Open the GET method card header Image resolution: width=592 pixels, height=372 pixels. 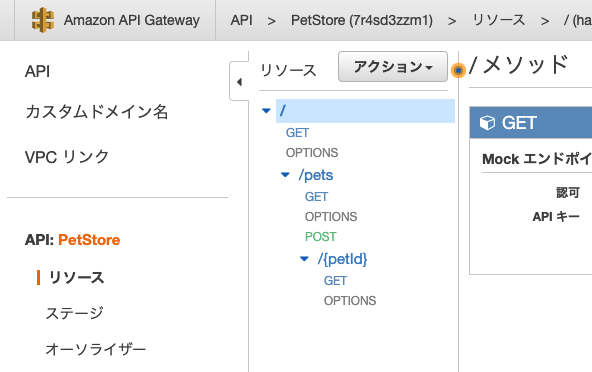coord(531,122)
